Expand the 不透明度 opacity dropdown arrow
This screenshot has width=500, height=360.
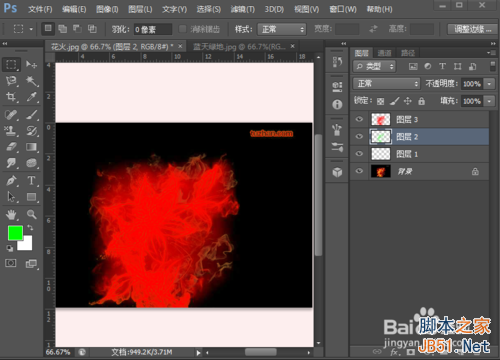pyautogui.click(x=489, y=84)
